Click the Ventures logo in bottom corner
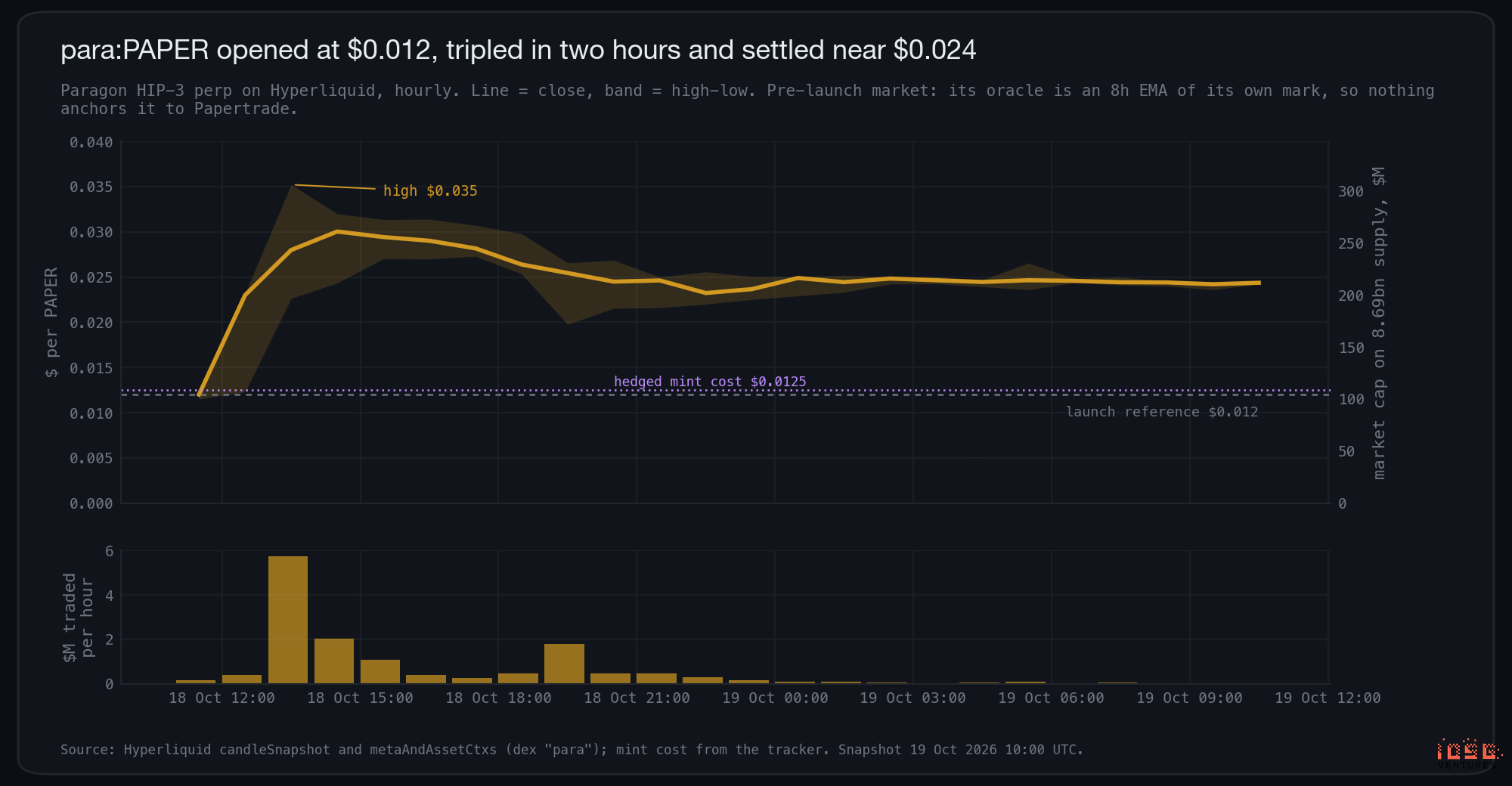The image size is (1512, 786). pos(1468,754)
